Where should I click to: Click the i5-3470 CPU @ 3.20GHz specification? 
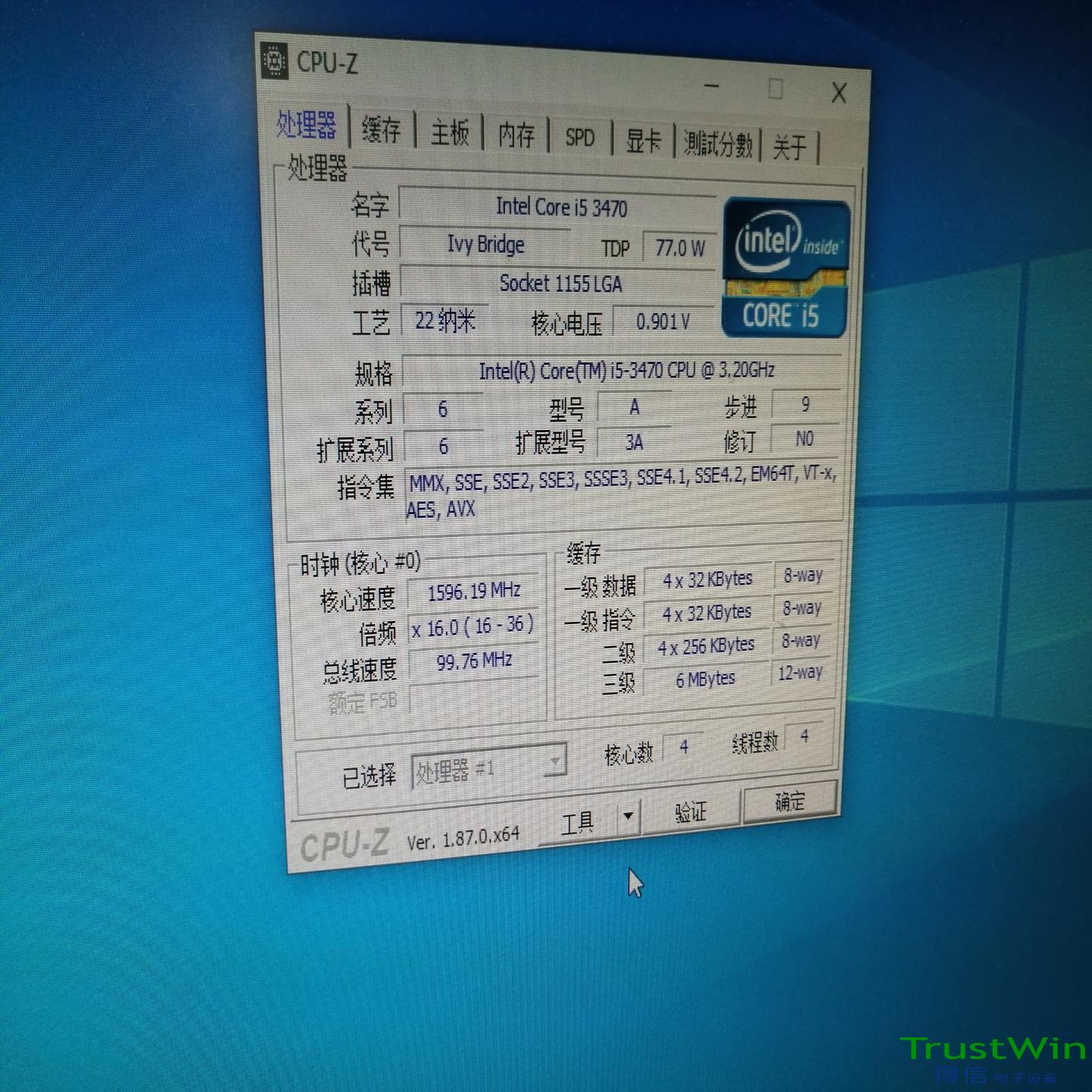tap(623, 370)
